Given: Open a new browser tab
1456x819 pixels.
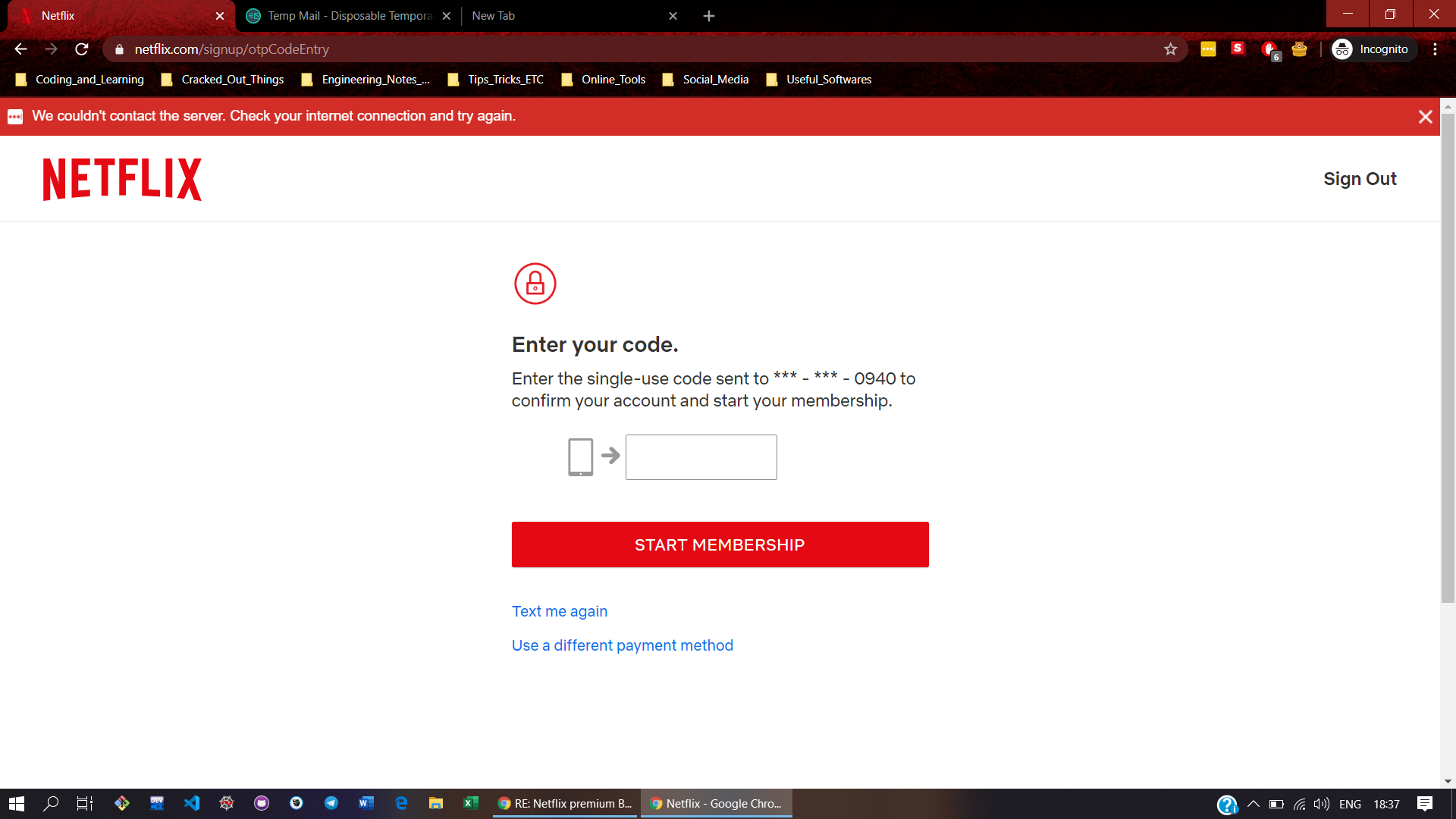Looking at the screenshot, I should click(x=708, y=16).
